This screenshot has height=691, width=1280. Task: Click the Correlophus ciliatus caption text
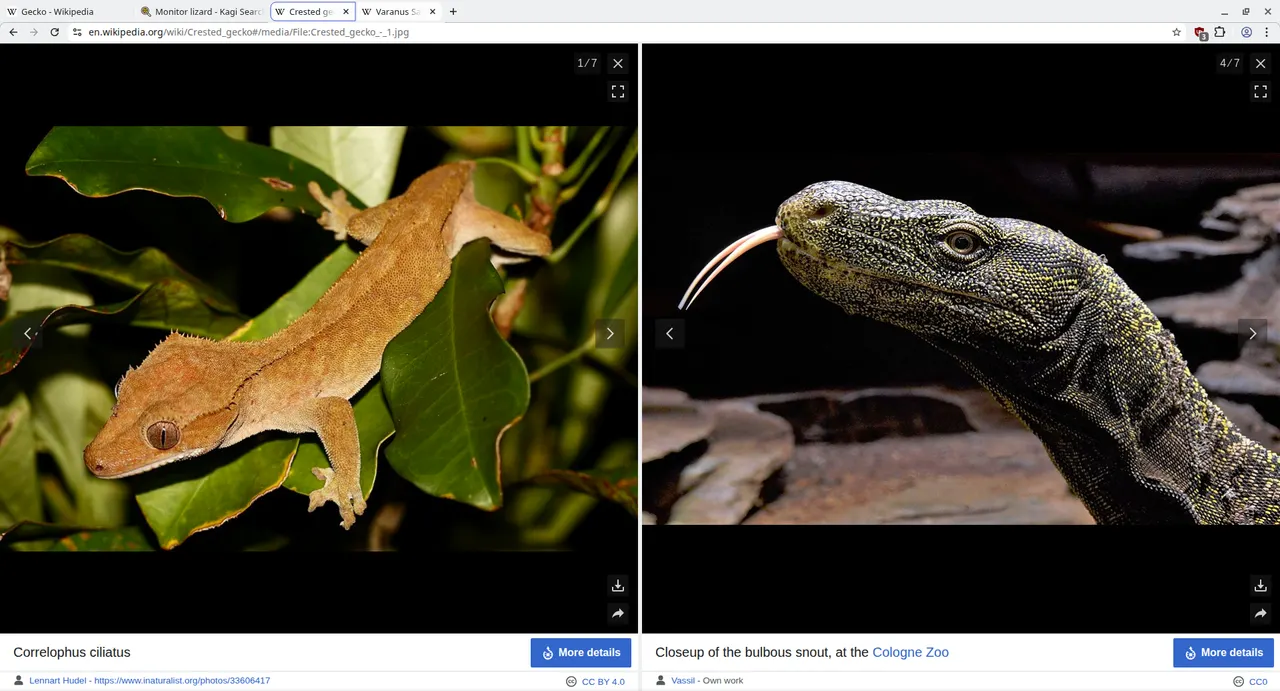(72, 653)
